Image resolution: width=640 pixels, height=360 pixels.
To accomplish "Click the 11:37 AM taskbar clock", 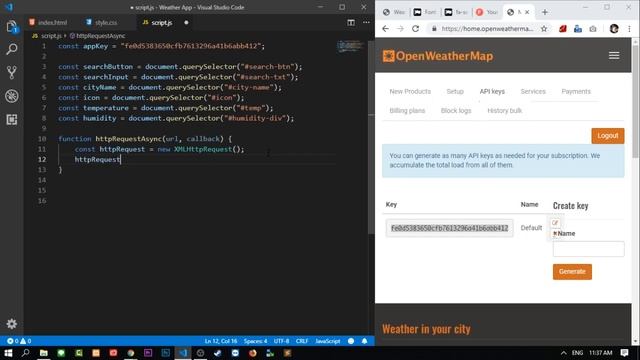I will point(600,353).
